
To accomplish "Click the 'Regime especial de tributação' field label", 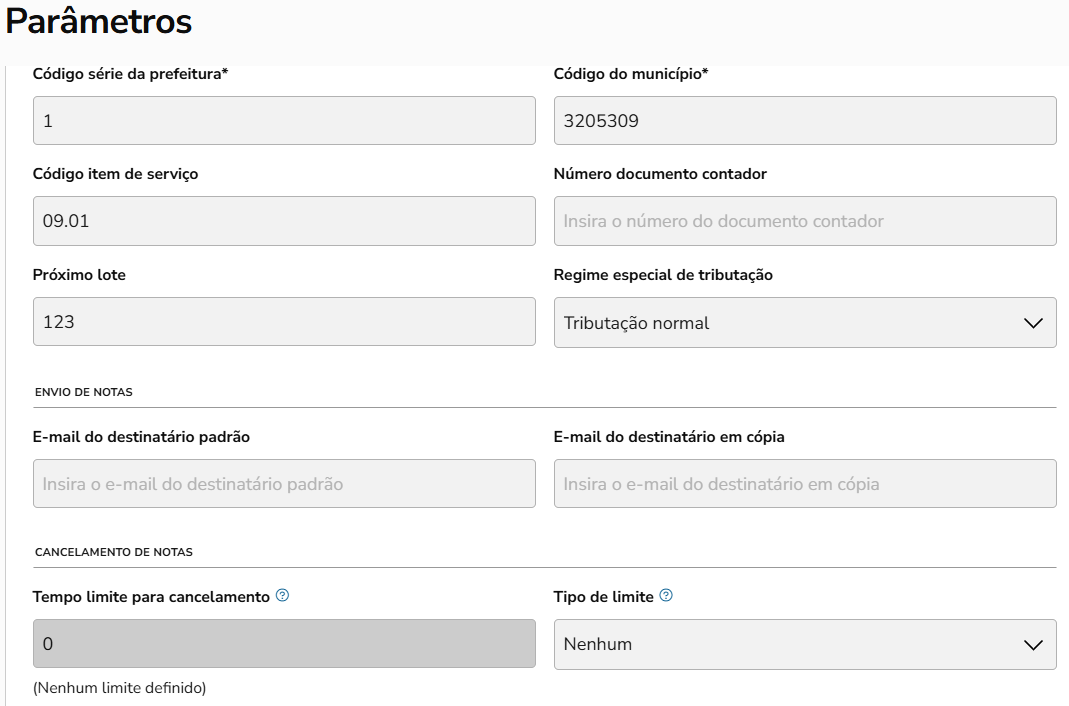I will pos(663,275).
